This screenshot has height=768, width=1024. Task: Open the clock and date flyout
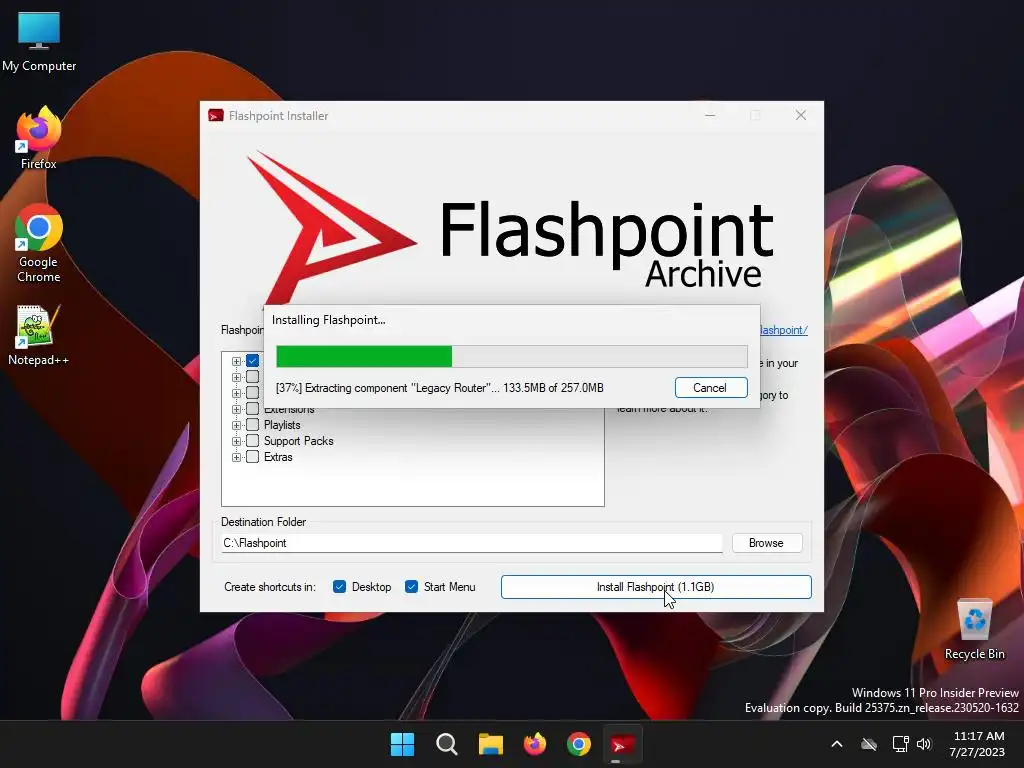[x=977, y=744]
